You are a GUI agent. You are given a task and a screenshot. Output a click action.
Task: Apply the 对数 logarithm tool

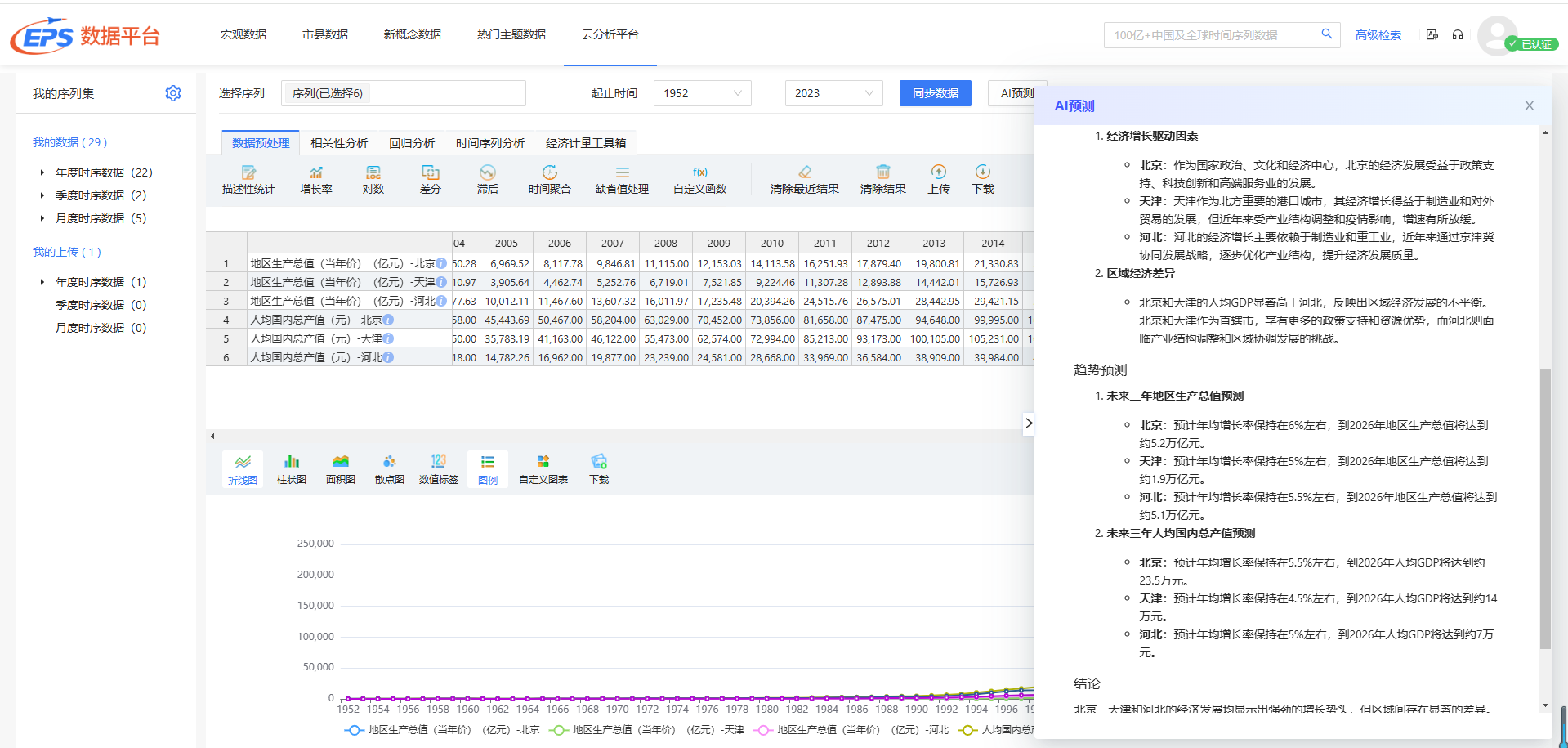373,179
